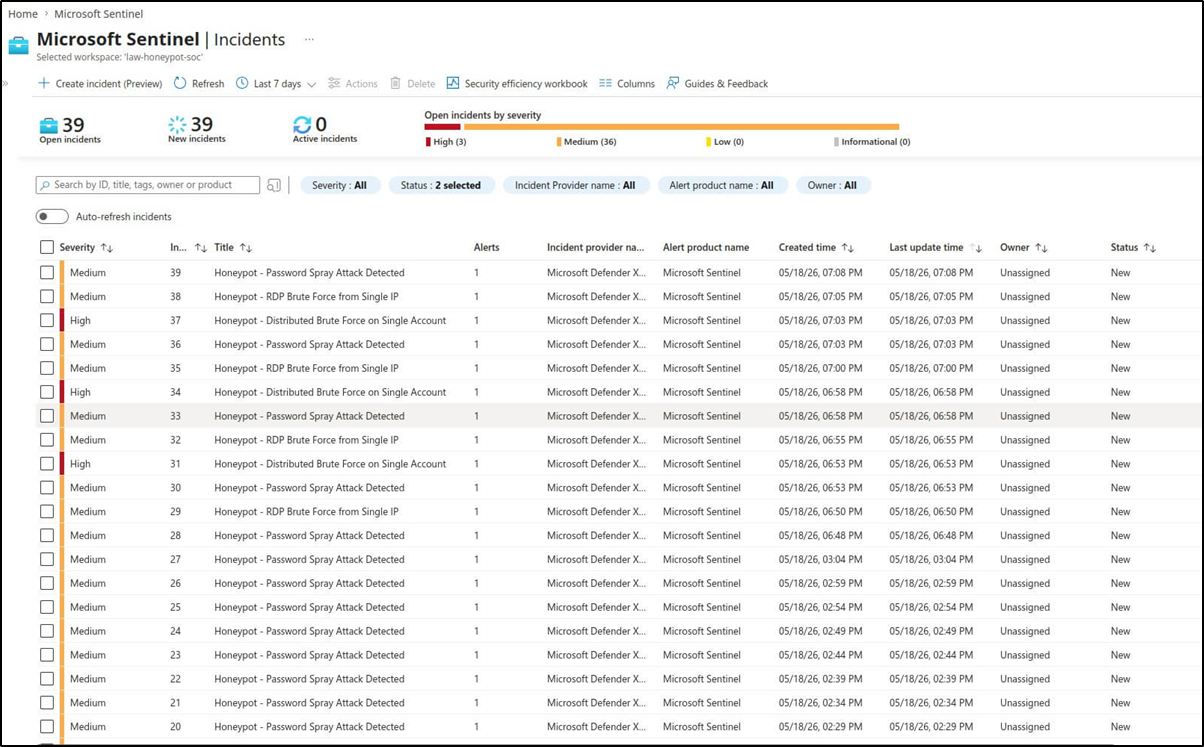Check the box for incident 20

[x=47, y=727]
